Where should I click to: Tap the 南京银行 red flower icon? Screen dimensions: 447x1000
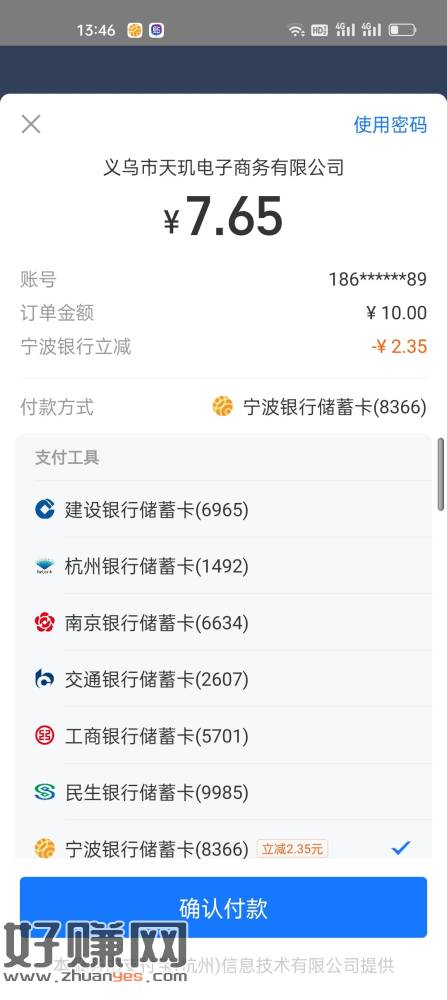click(45, 622)
